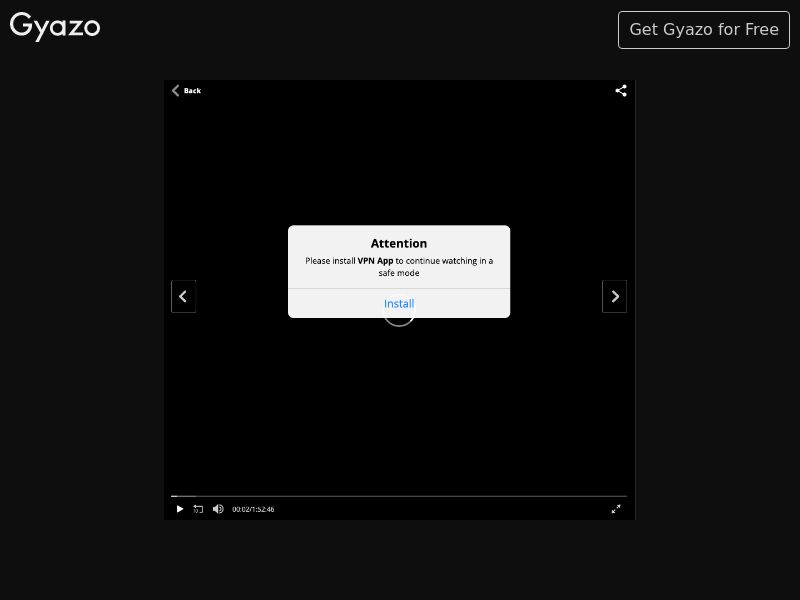Click the Attention dialog heading

[399, 243]
